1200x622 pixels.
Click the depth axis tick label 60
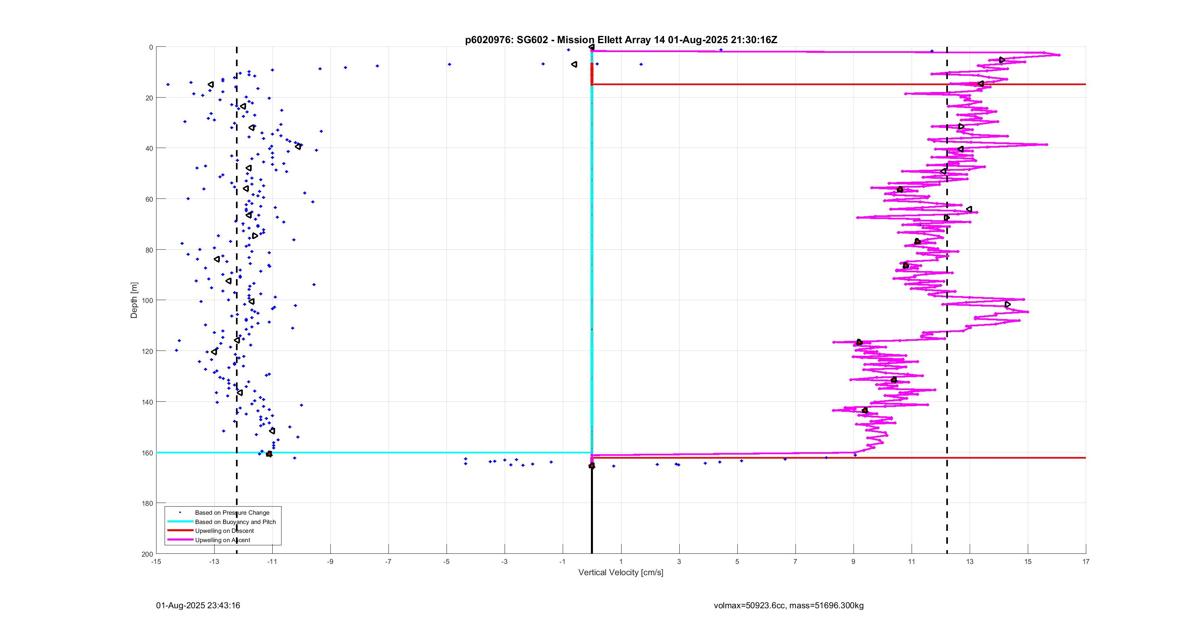(x=148, y=199)
